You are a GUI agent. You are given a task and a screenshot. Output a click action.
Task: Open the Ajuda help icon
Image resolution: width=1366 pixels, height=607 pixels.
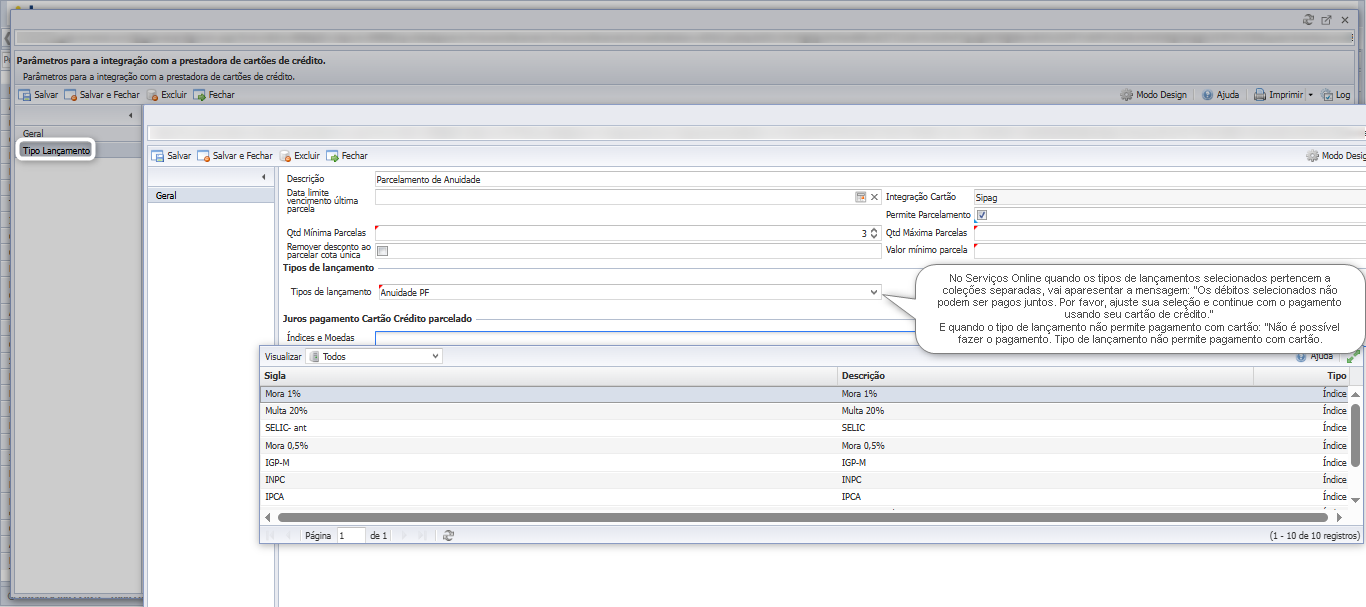tap(1207, 95)
